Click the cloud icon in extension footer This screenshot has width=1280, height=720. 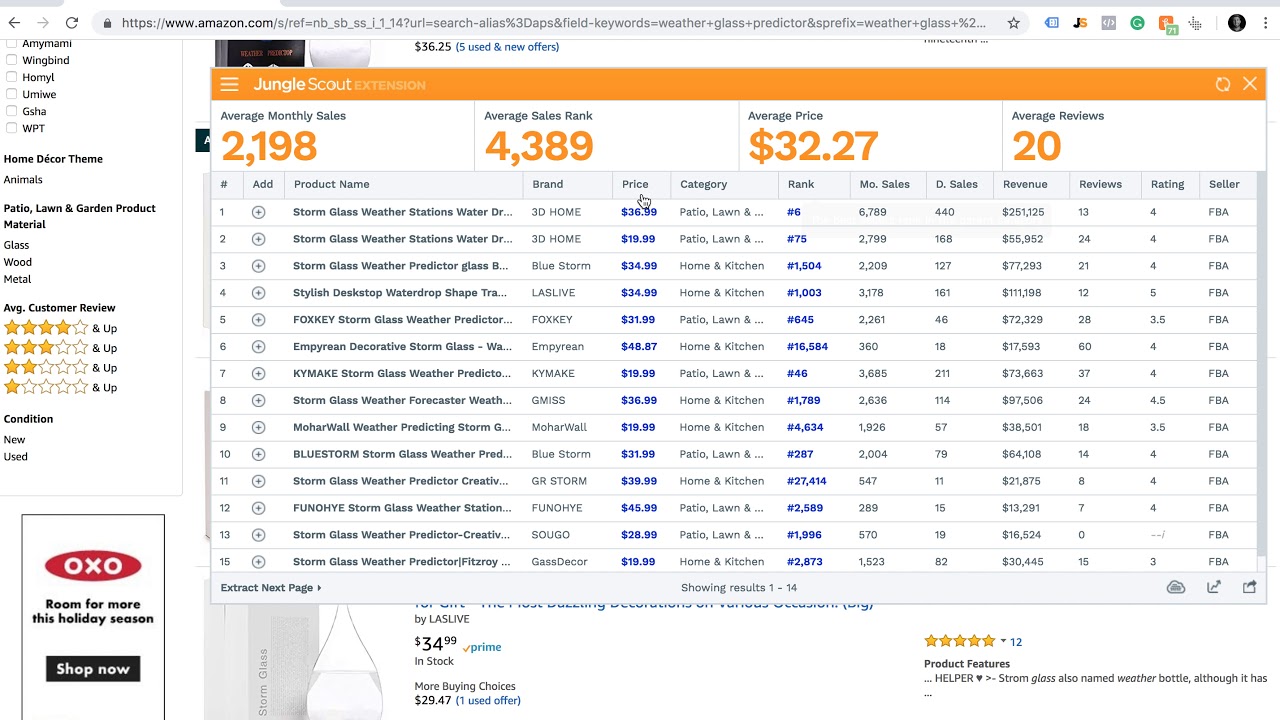1176,587
